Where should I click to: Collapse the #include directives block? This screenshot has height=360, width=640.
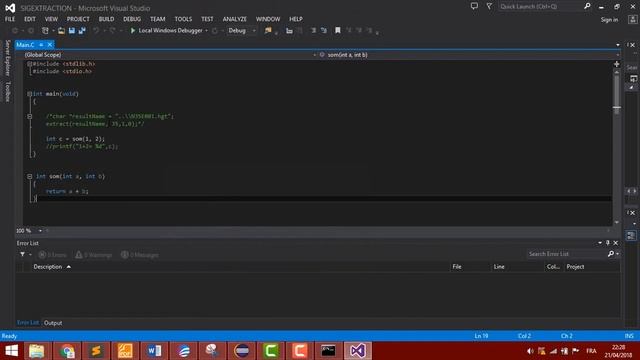[29, 64]
